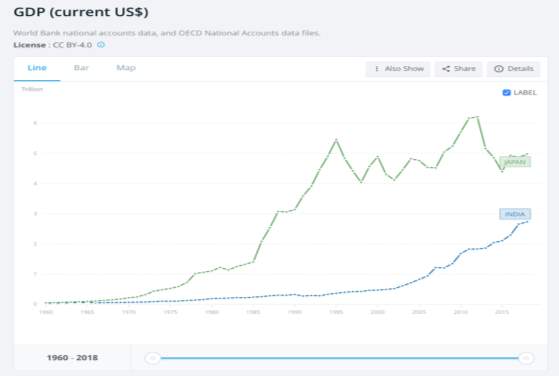Select the Line tab
This screenshot has width=559, height=376.
tap(37, 68)
